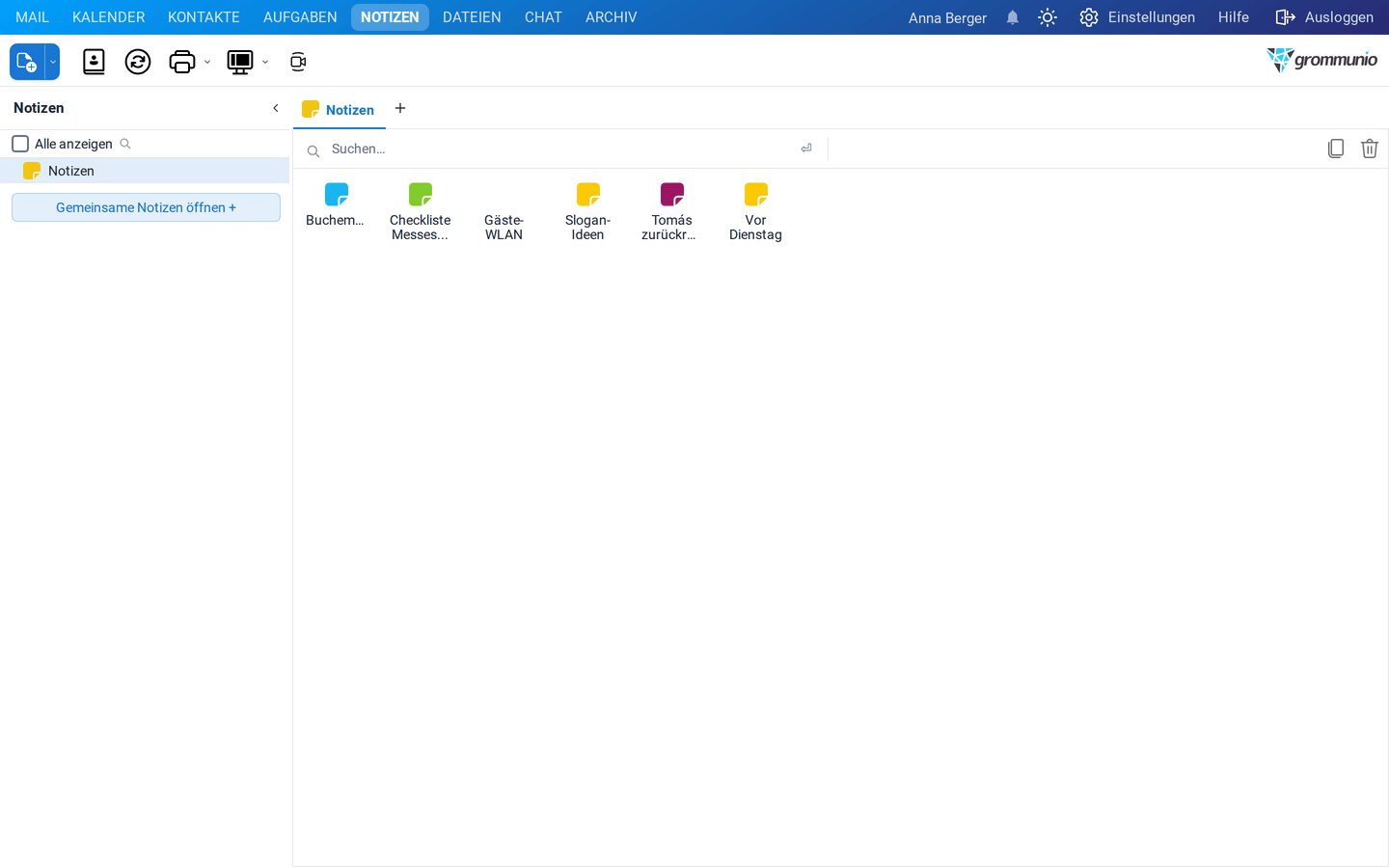This screenshot has width=1389, height=868.
Task: Check the Alle anzeigen checkbox
Action: (20, 144)
